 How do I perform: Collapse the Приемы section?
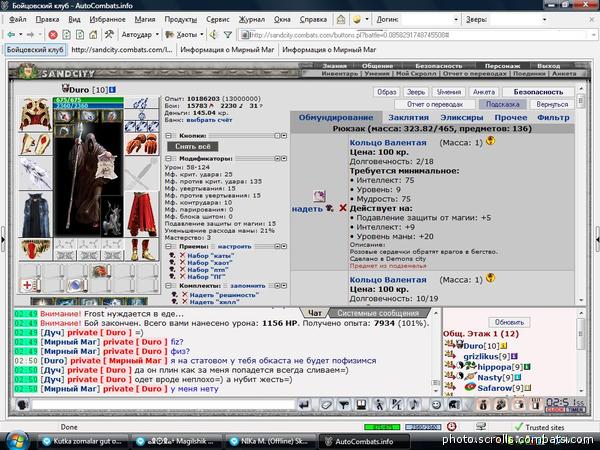pyautogui.click(x=168, y=246)
